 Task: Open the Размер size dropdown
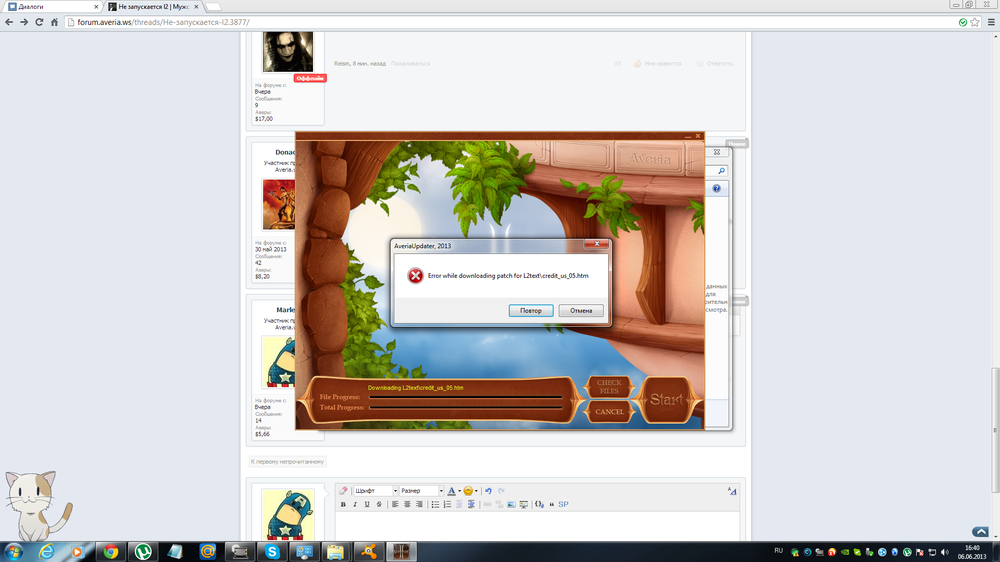(422, 491)
